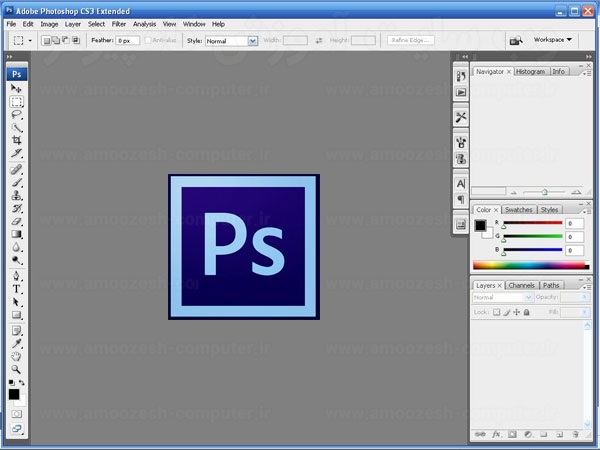
Task: Select the Gradient tool
Action: click(x=16, y=234)
